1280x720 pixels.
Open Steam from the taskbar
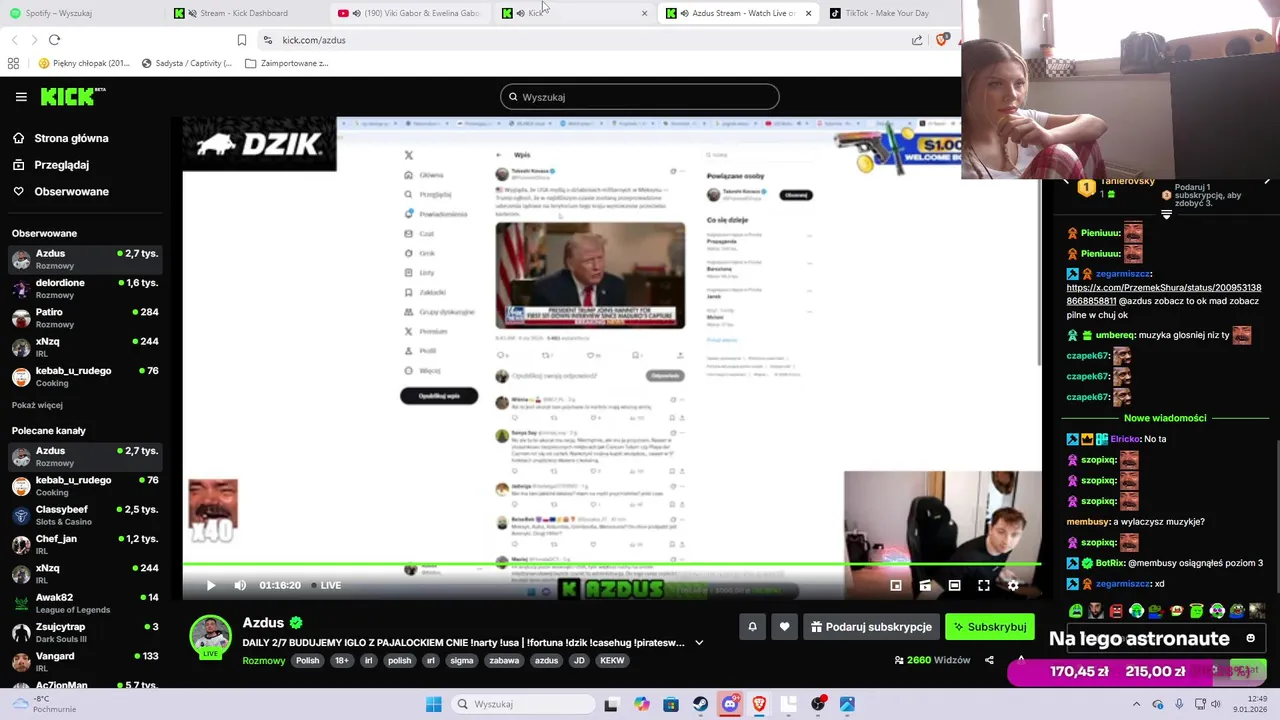[x=700, y=704]
